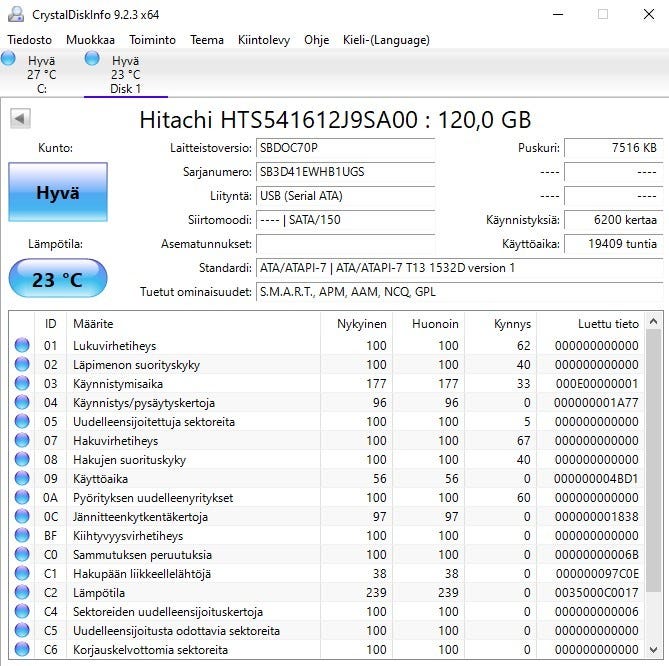669x666 pixels.
Task: Click the CrystalDiskInfo title bar app icon
Action: (x=16, y=14)
